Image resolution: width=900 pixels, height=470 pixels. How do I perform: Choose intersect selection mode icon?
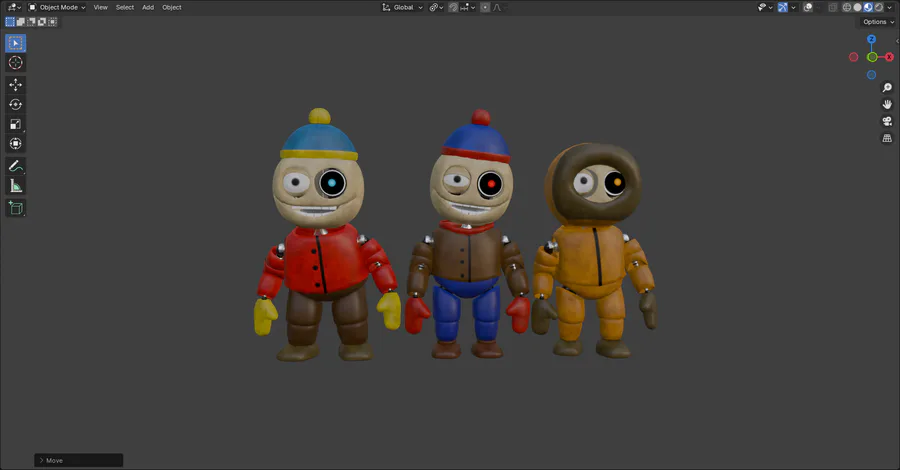point(52,22)
